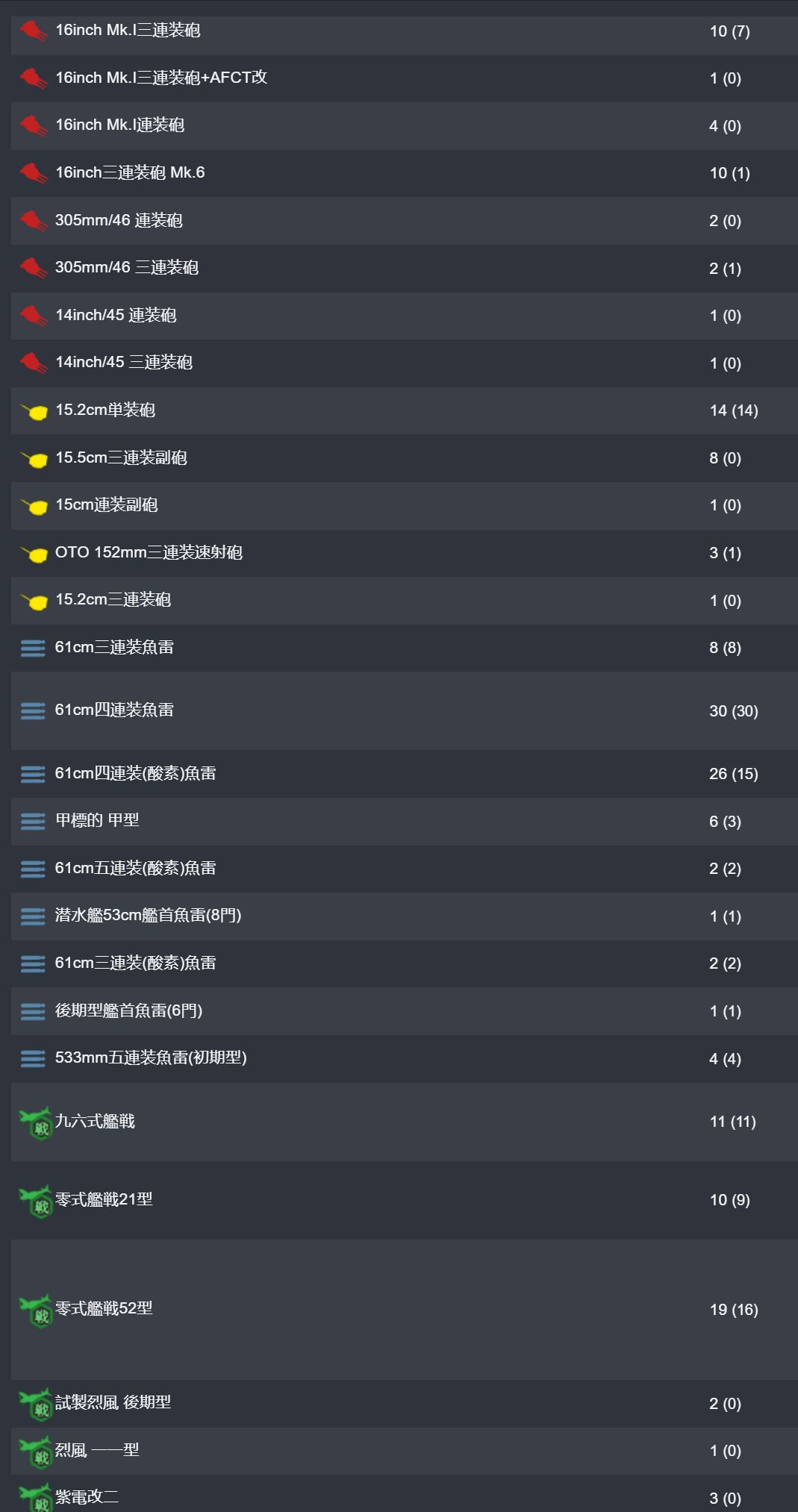
Task: Open the 61cm四連装(酸素)魚雷 row
Action: (405, 774)
